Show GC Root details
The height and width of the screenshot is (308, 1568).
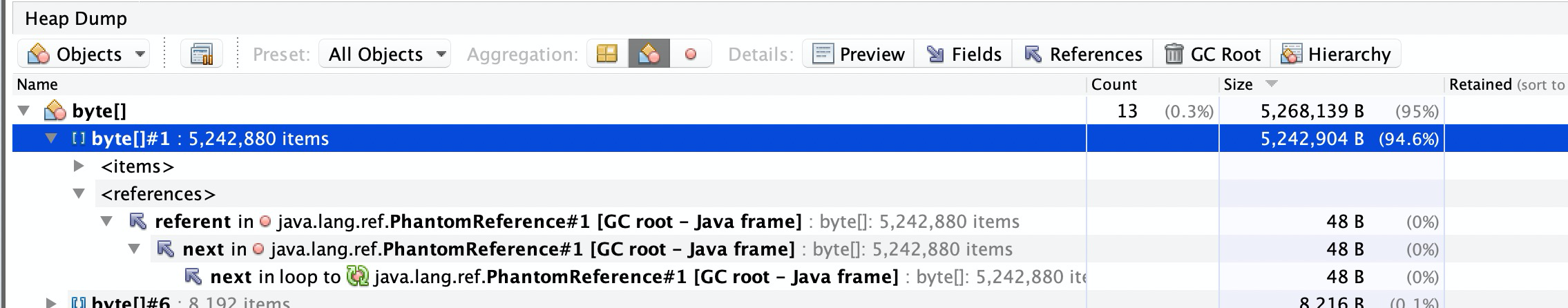[1212, 54]
